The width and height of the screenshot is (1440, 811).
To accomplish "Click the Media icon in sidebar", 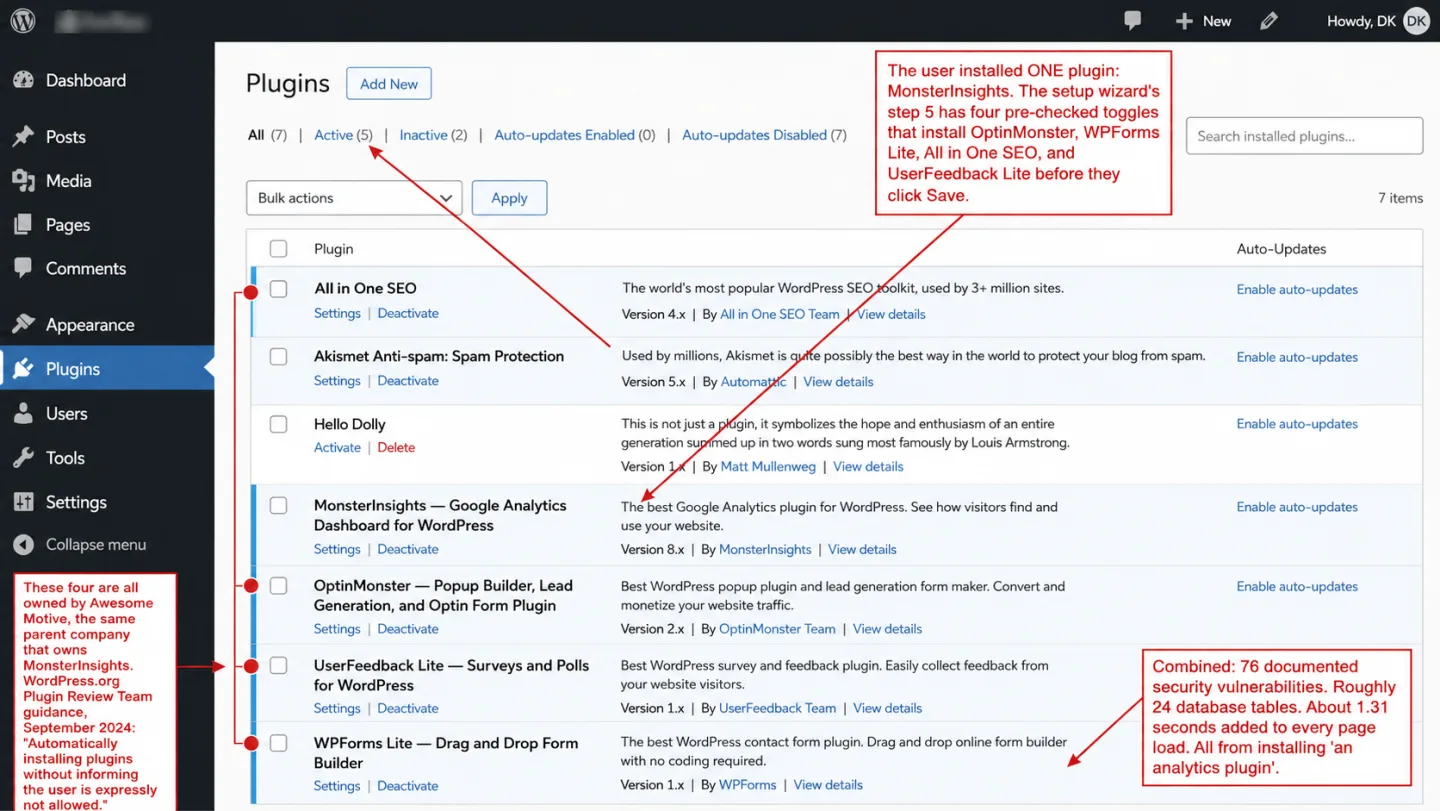I will click(23, 181).
